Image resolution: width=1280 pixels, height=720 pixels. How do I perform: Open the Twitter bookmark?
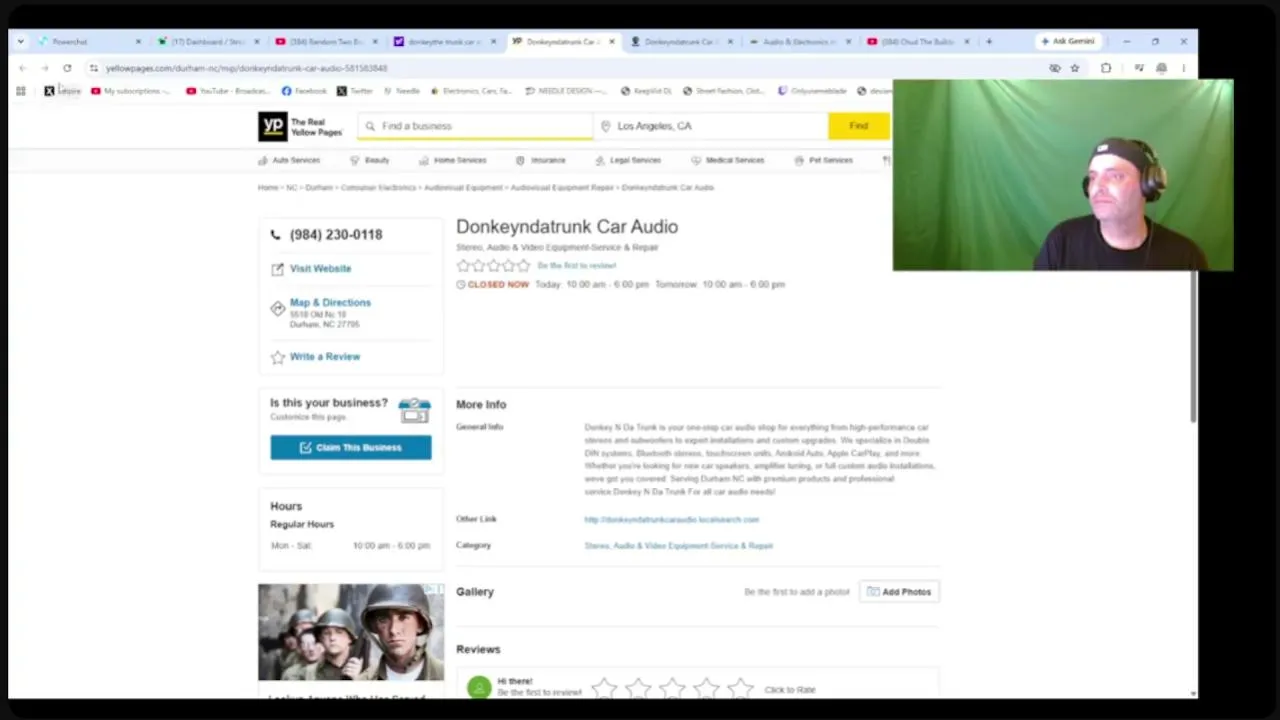355,91
